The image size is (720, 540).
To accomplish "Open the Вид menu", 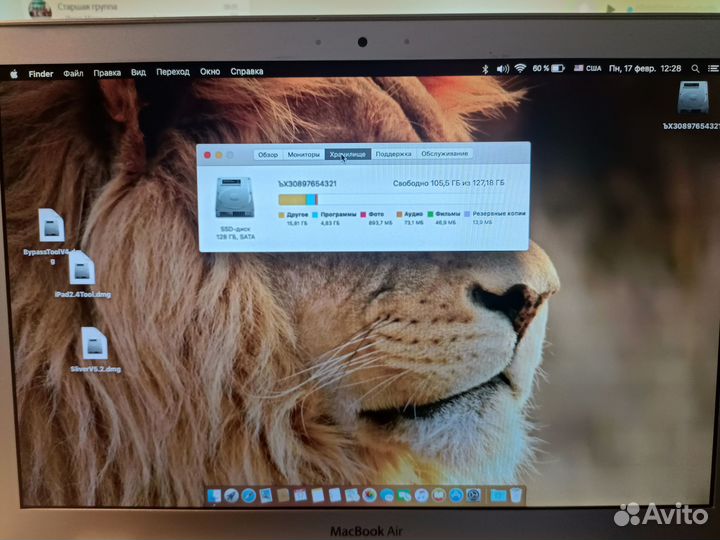I will [138, 72].
